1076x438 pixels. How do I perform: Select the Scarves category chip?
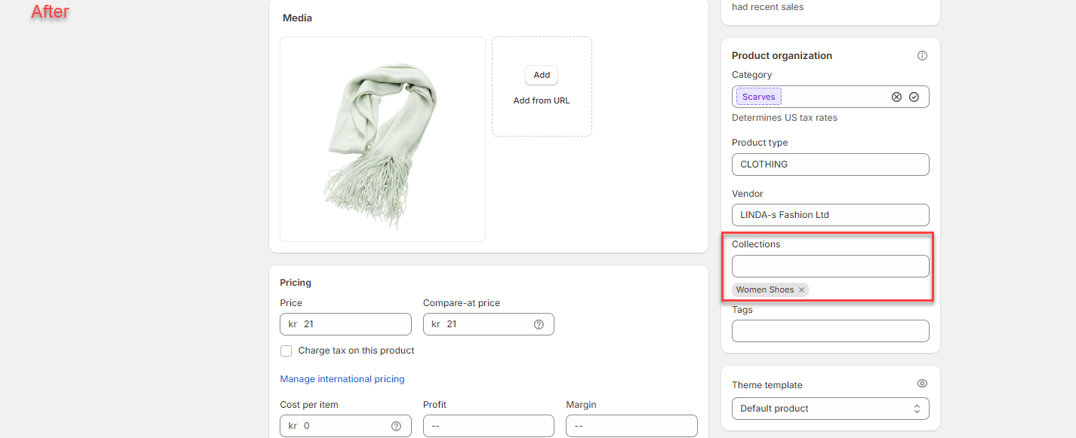tap(758, 97)
